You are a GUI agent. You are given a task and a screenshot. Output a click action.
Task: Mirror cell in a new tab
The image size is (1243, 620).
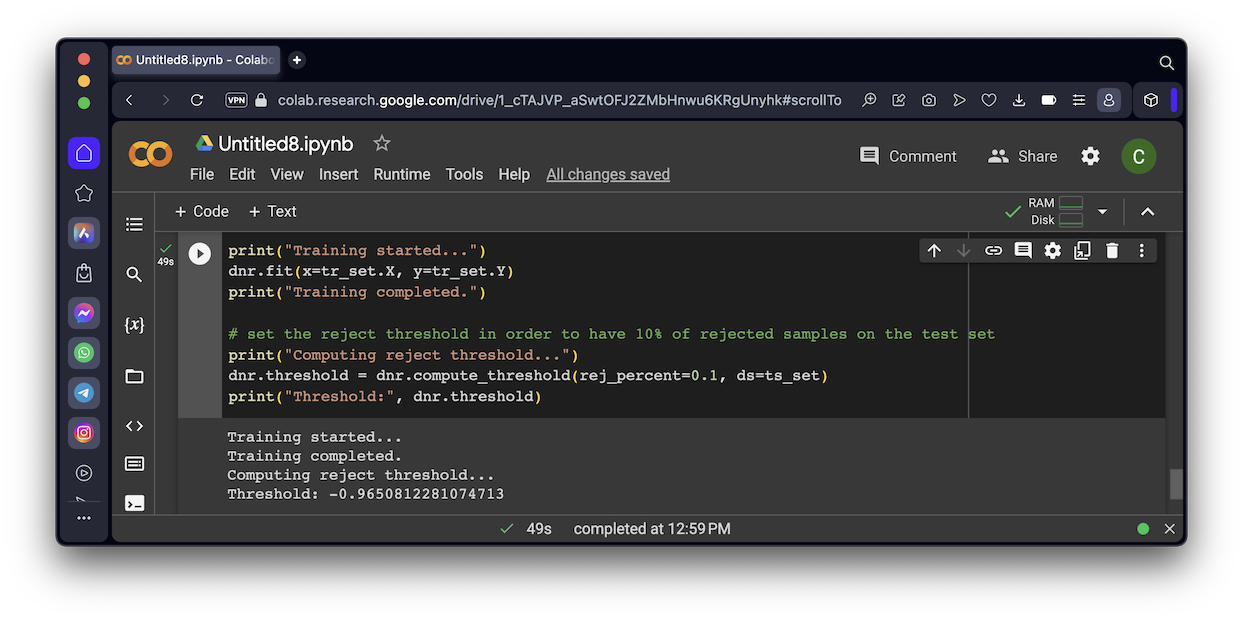(1082, 251)
